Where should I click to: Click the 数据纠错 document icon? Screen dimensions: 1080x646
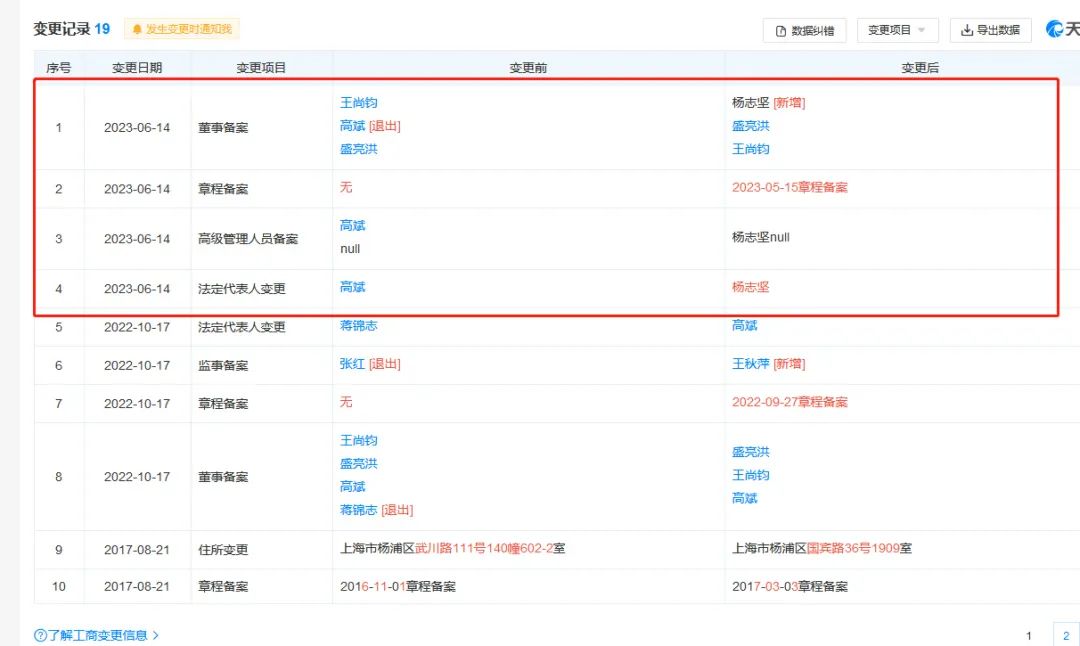[x=781, y=31]
